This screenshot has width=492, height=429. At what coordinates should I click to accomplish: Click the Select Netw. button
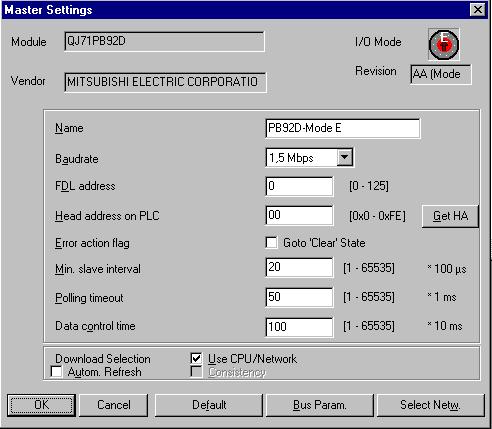pos(431,405)
